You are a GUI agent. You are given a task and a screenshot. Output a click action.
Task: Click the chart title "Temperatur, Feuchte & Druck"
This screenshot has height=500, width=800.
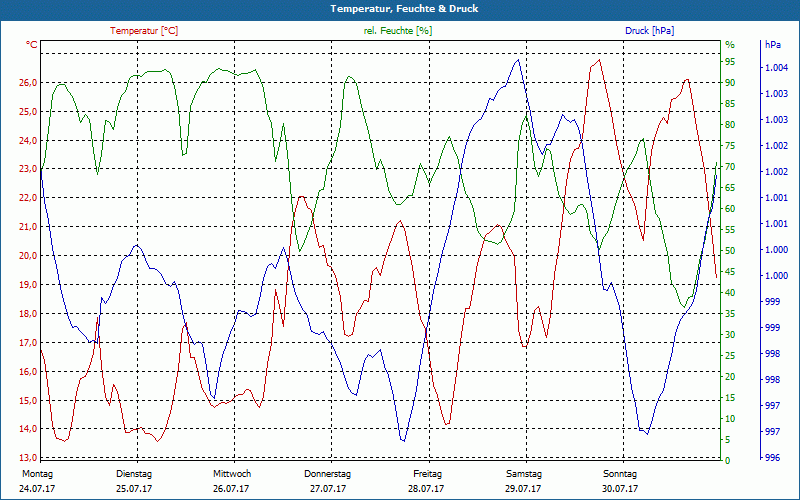[x=404, y=9]
